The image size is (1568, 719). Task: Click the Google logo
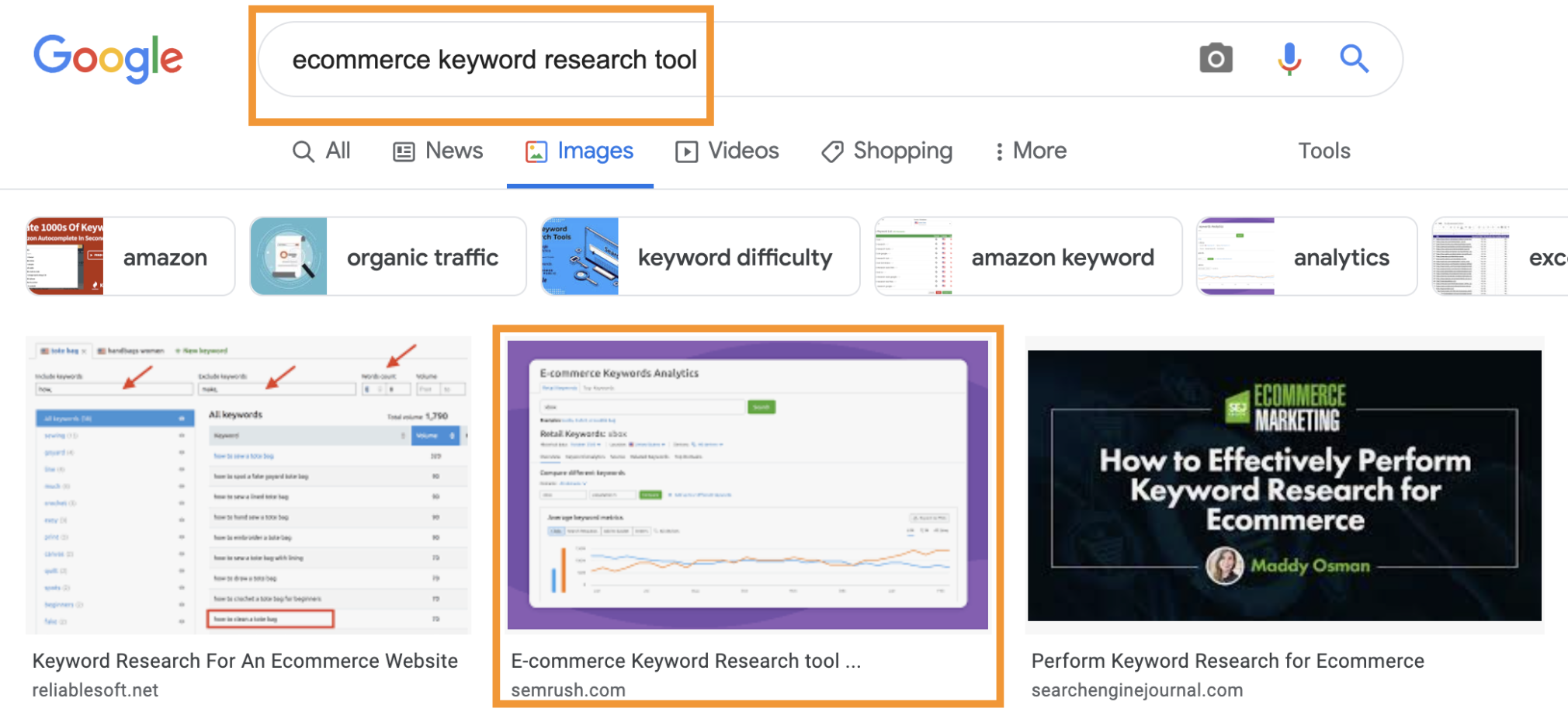109,58
